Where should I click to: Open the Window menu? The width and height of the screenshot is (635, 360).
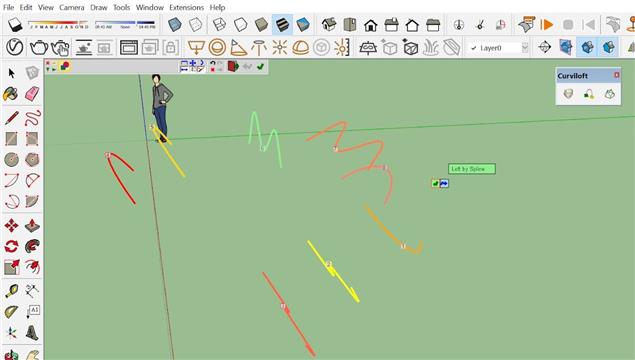coord(150,7)
